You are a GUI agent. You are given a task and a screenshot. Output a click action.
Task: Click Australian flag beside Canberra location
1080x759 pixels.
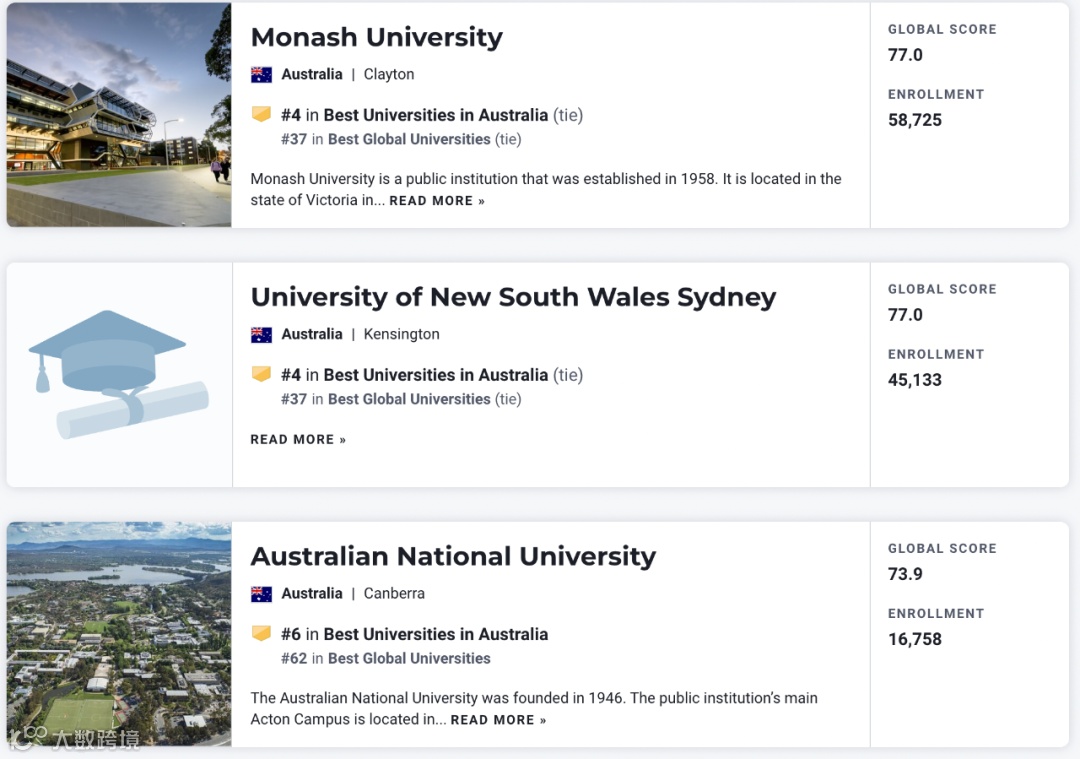pyautogui.click(x=261, y=593)
